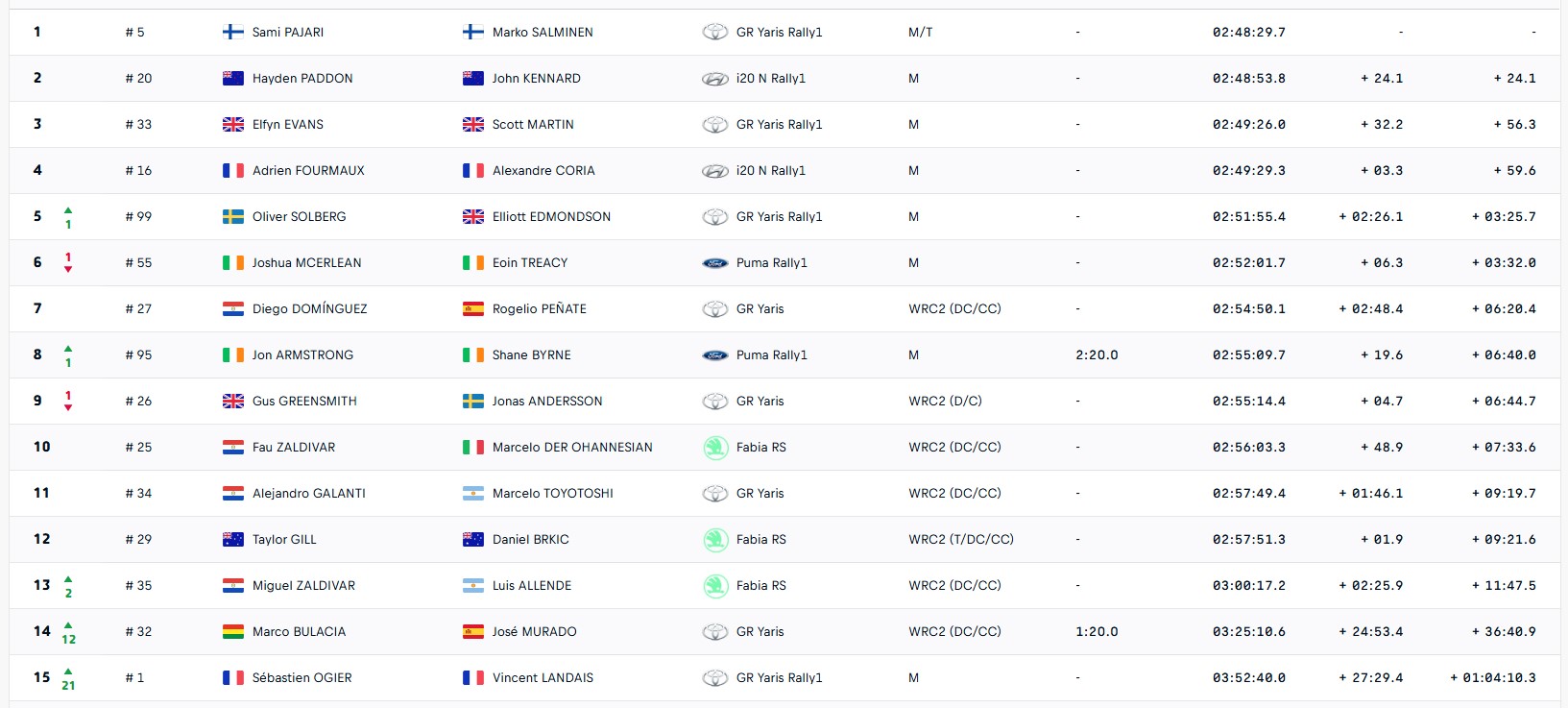Image resolution: width=1568 pixels, height=708 pixels.
Task: Click WRC2 (T/DC/CC) eligibility text
Action: pos(961,540)
